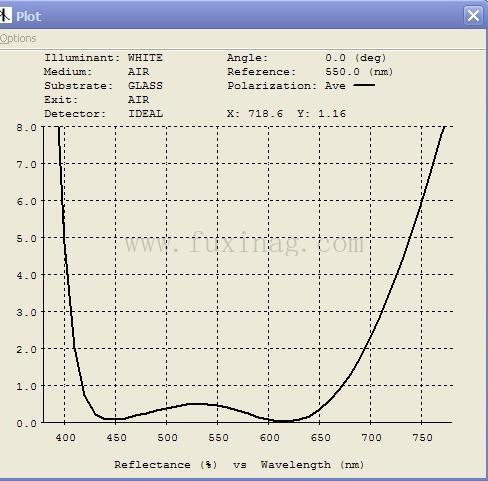Click the 650 x-axis tick label
The image size is (488, 481).
click(x=320, y=437)
